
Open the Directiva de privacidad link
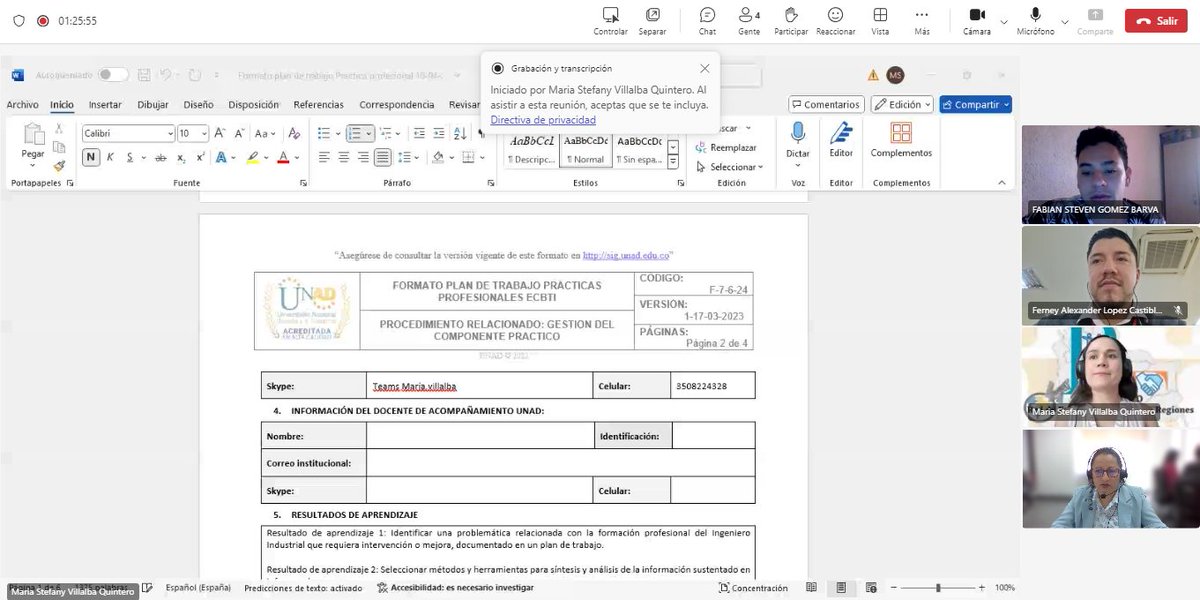[x=543, y=120]
